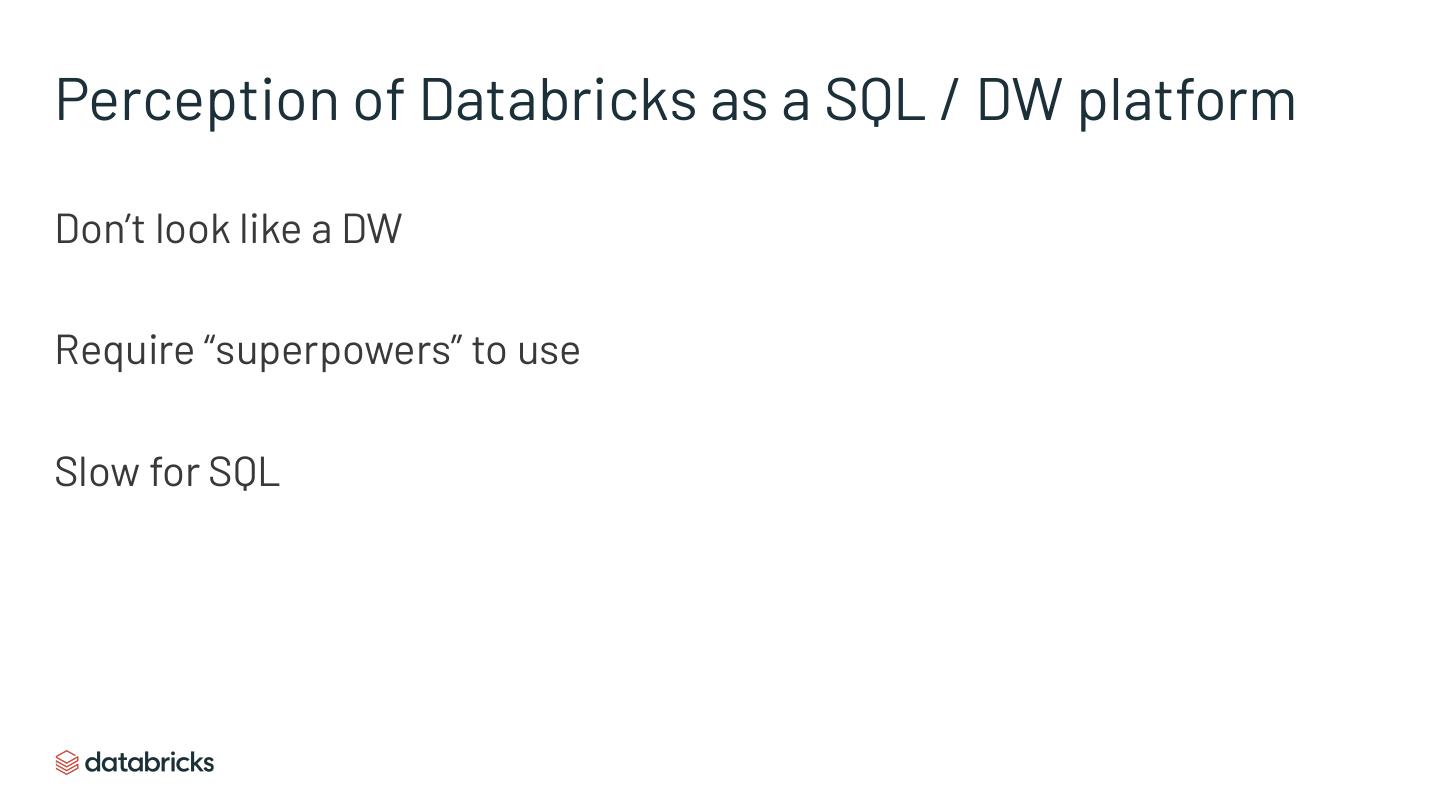Viewport: 1440px width, 810px height.
Task: Click the Databricks stacked-layers logo icon
Action: [x=67, y=763]
